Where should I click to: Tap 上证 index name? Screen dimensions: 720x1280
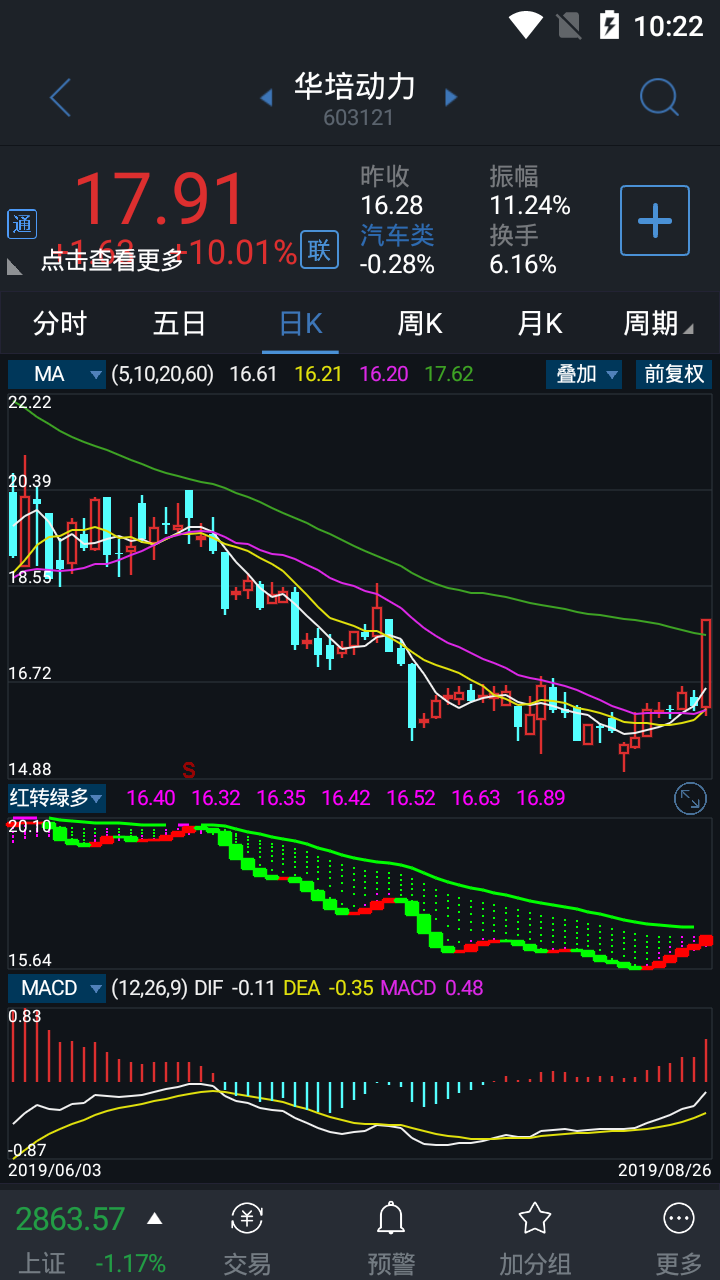pyautogui.click(x=42, y=1263)
